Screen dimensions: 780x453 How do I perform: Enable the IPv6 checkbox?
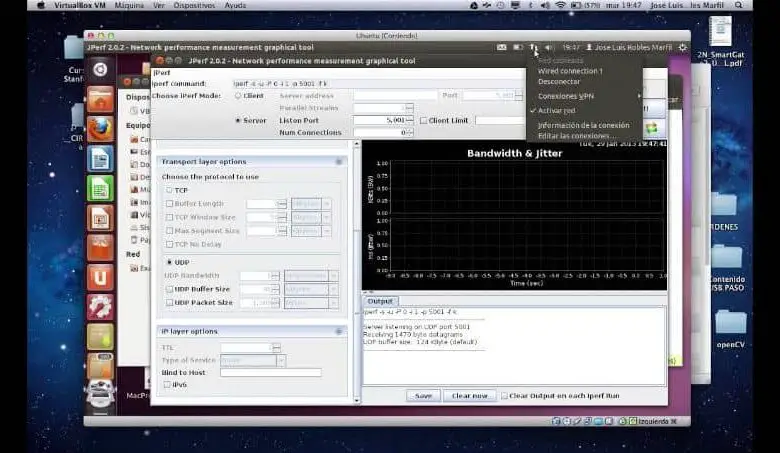[167, 384]
